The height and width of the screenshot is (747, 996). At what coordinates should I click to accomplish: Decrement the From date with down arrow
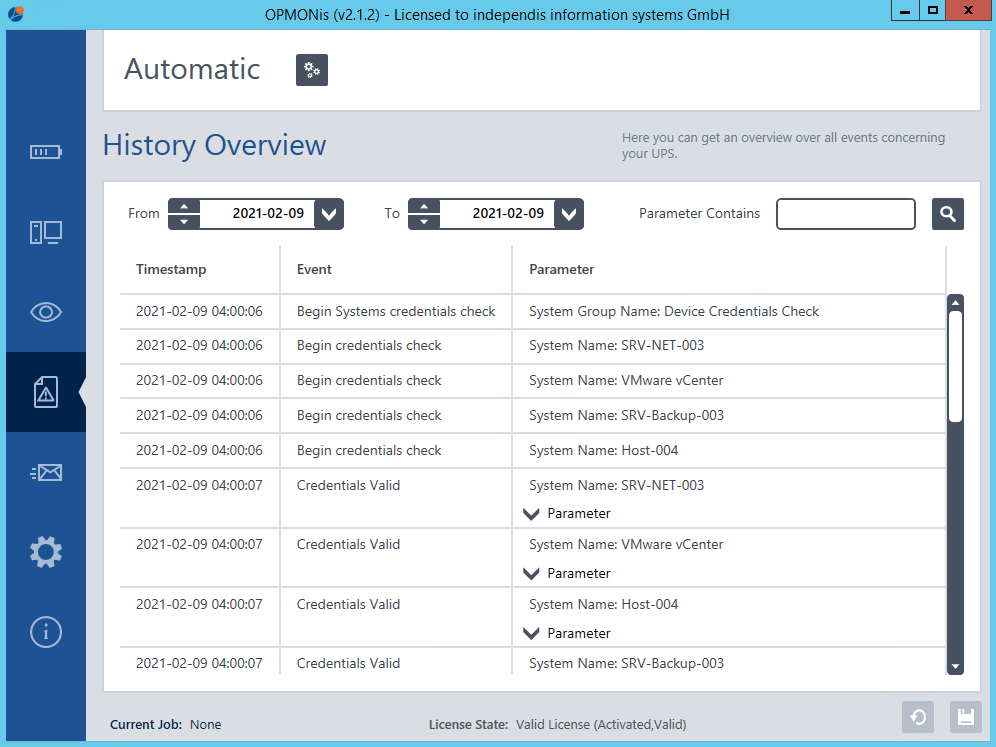point(184,222)
